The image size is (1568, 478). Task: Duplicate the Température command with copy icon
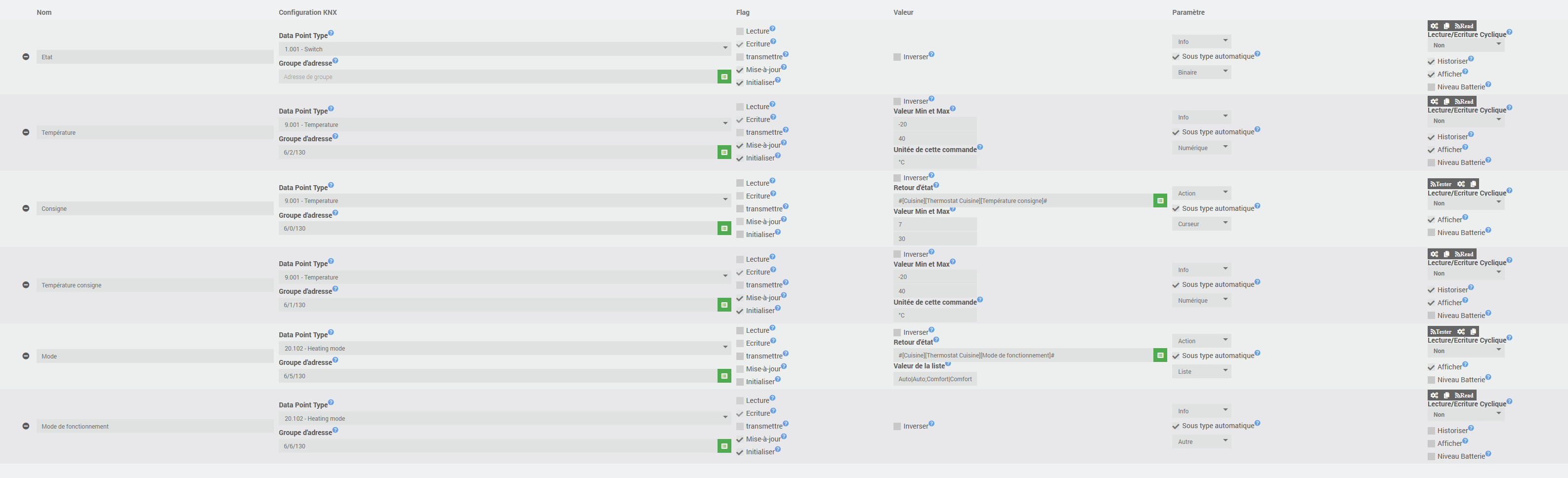(1446, 102)
